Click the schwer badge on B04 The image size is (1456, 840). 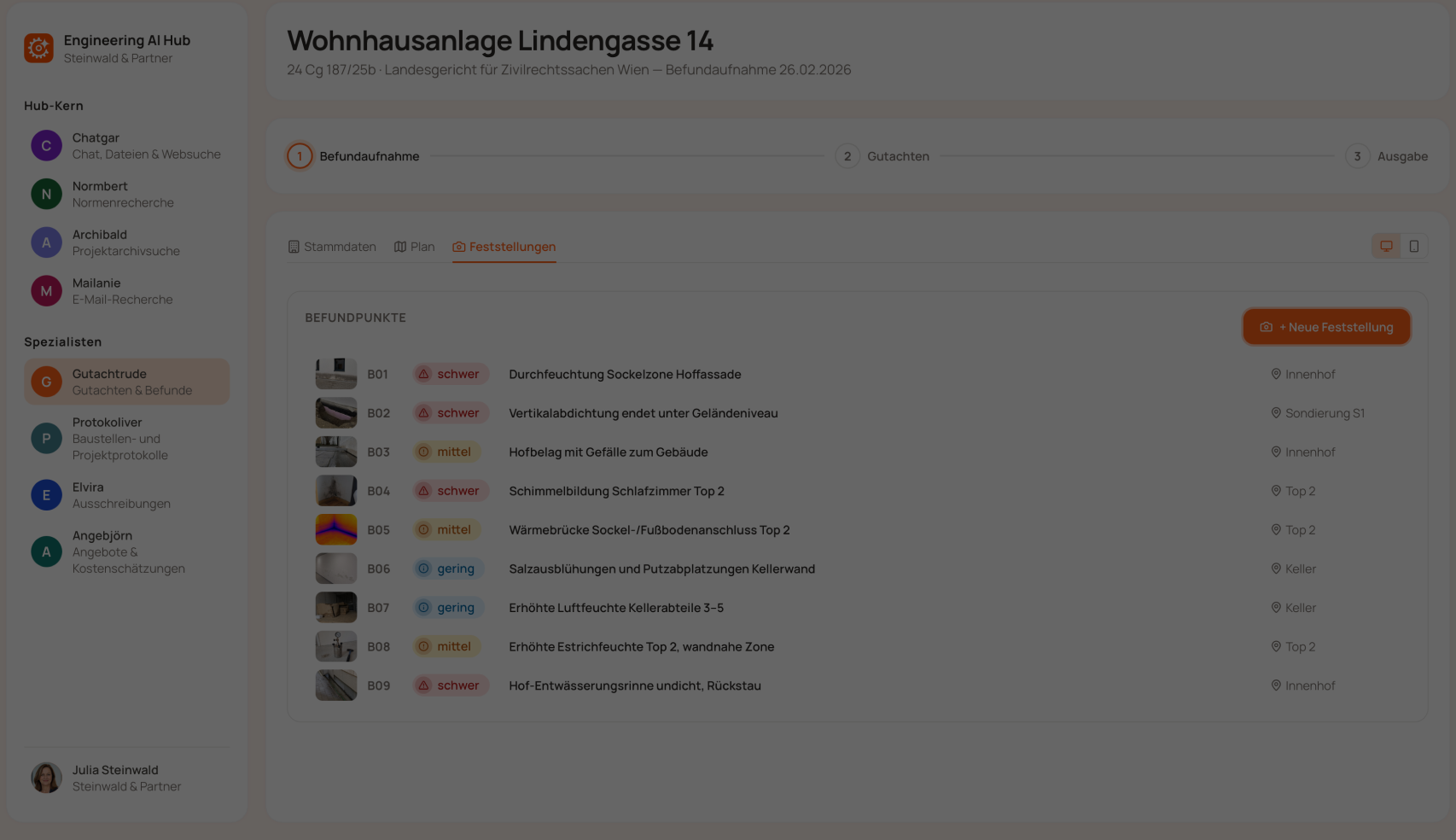[x=451, y=491]
